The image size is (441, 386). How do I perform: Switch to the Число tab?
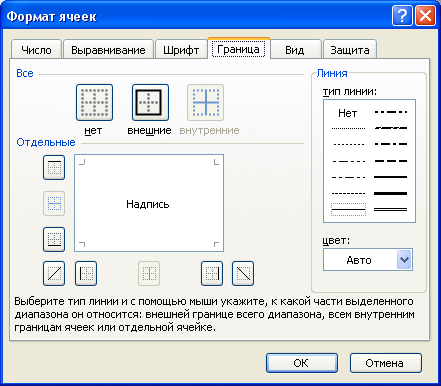(36, 50)
